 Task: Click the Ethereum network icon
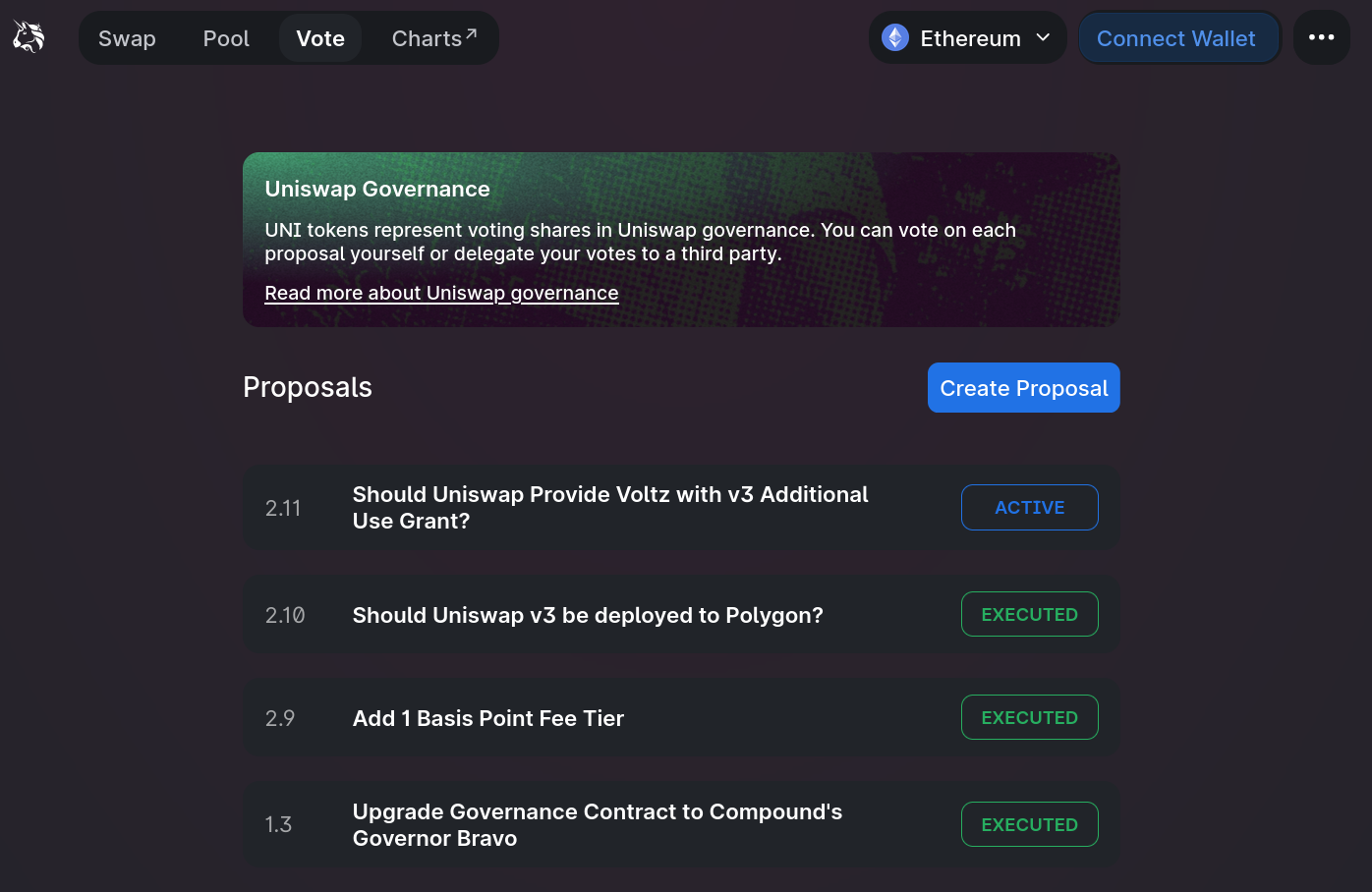tap(895, 38)
